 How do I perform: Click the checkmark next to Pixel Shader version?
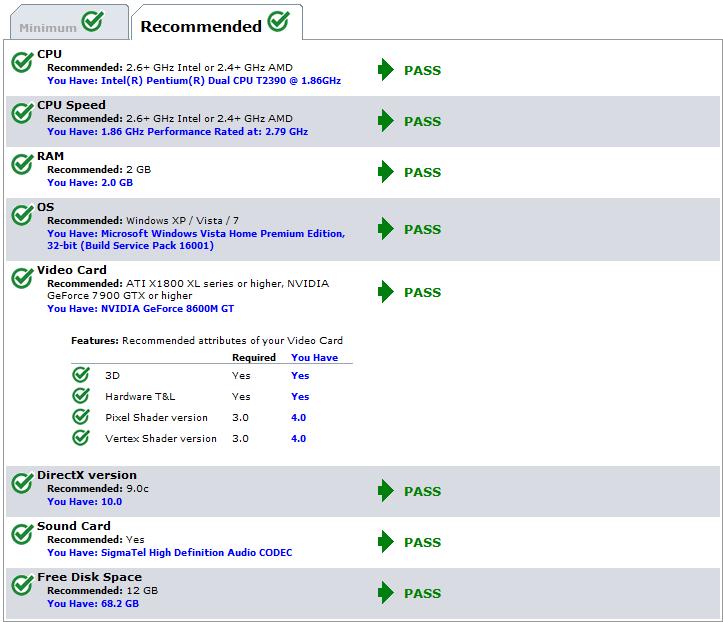tap(81, 416)
